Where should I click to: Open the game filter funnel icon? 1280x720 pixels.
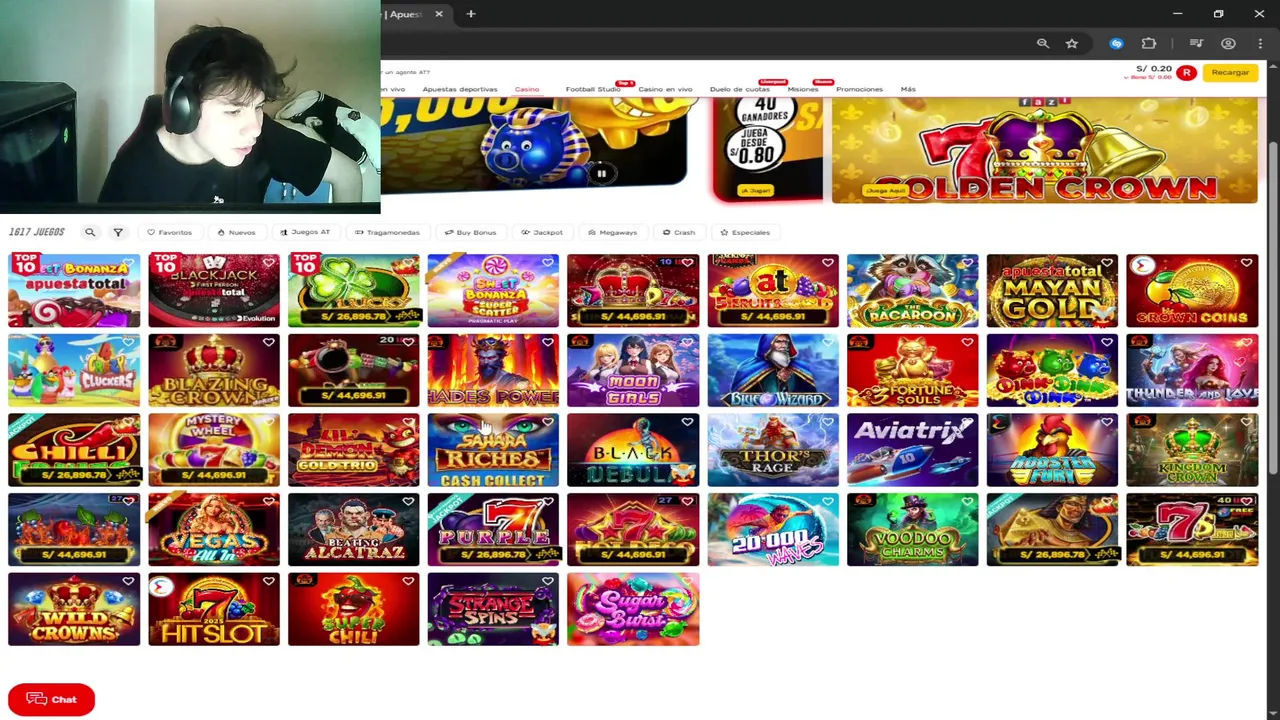point(118,232)
